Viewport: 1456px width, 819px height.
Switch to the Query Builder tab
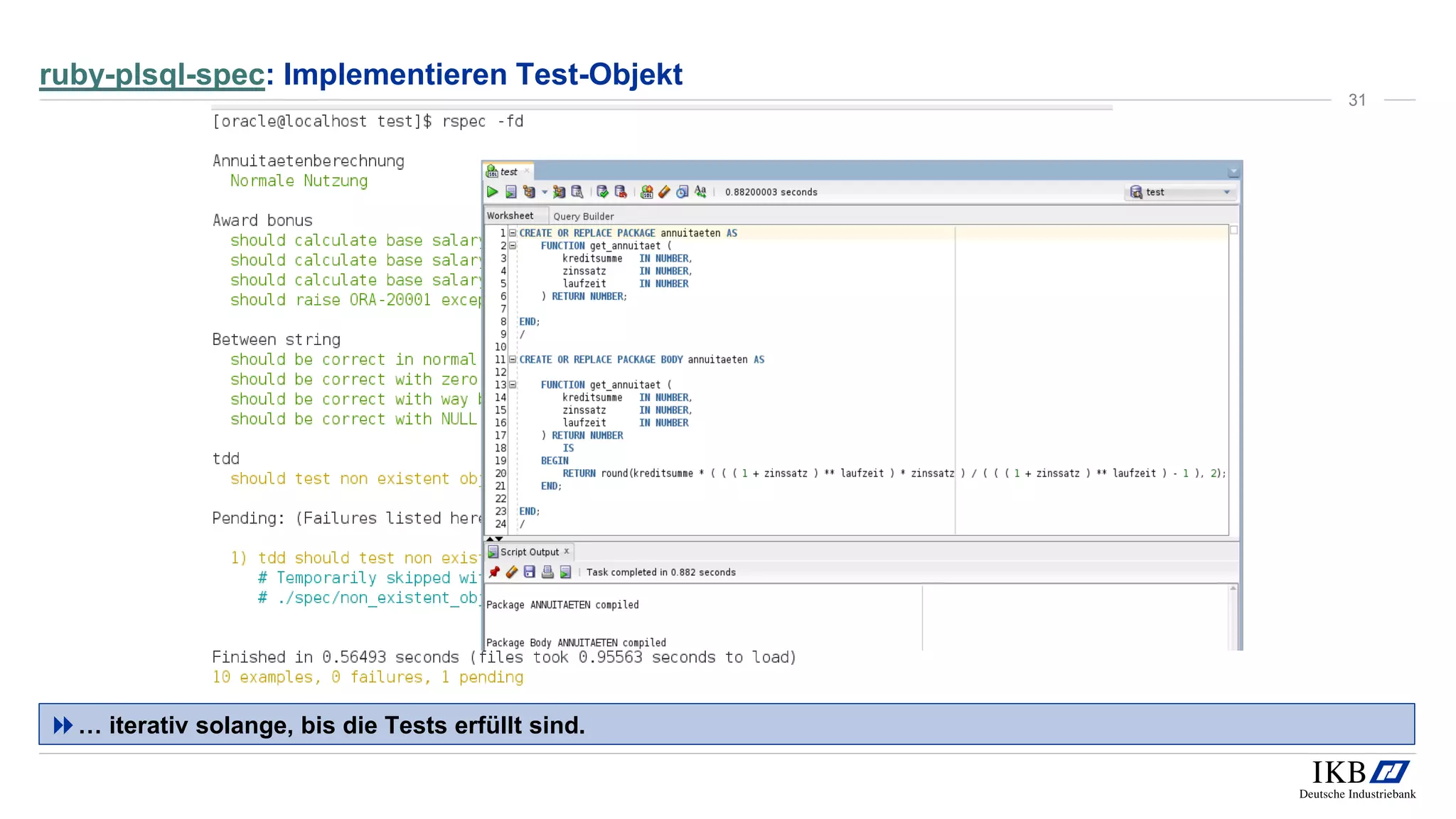point(584,217)
